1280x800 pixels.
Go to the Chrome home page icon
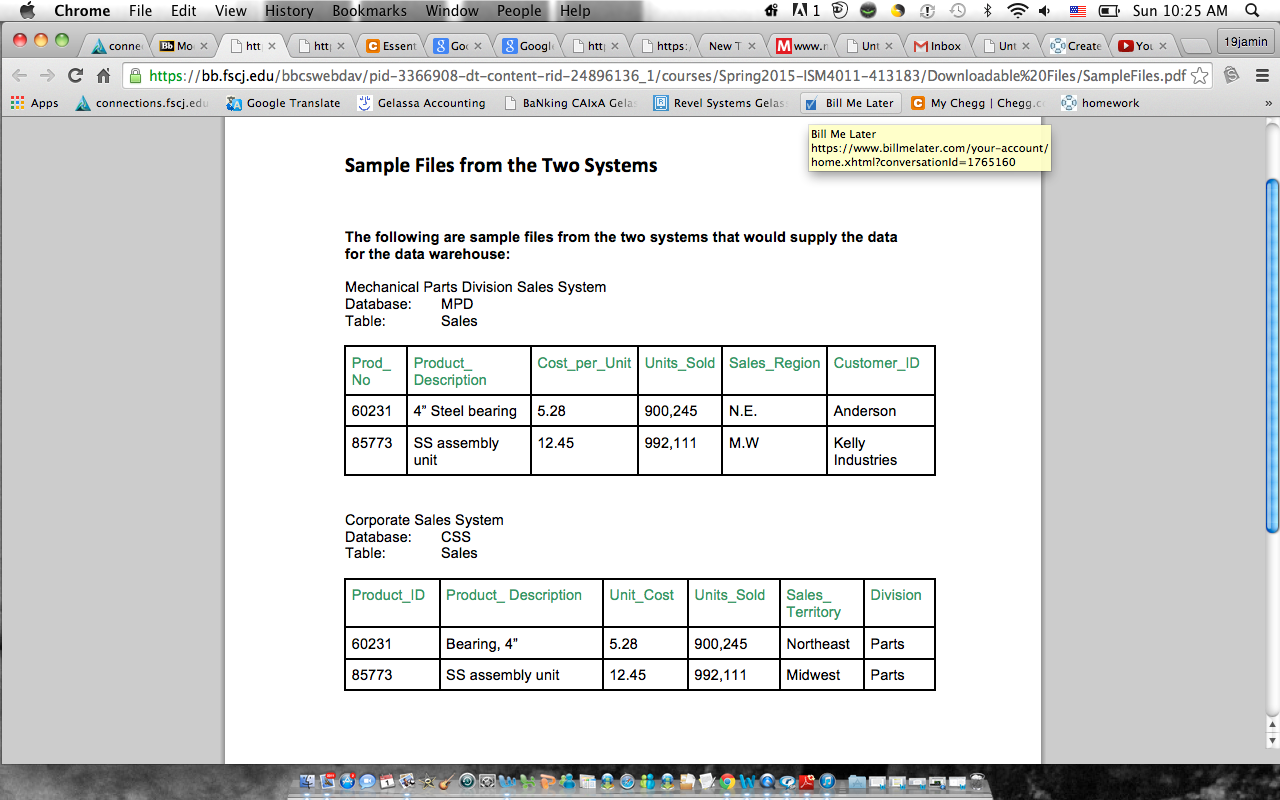pos(103,76)
